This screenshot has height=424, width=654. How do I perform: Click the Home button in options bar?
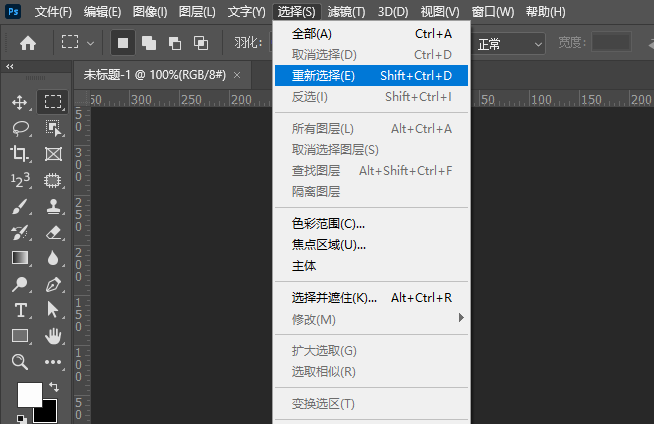pos(28,43)
